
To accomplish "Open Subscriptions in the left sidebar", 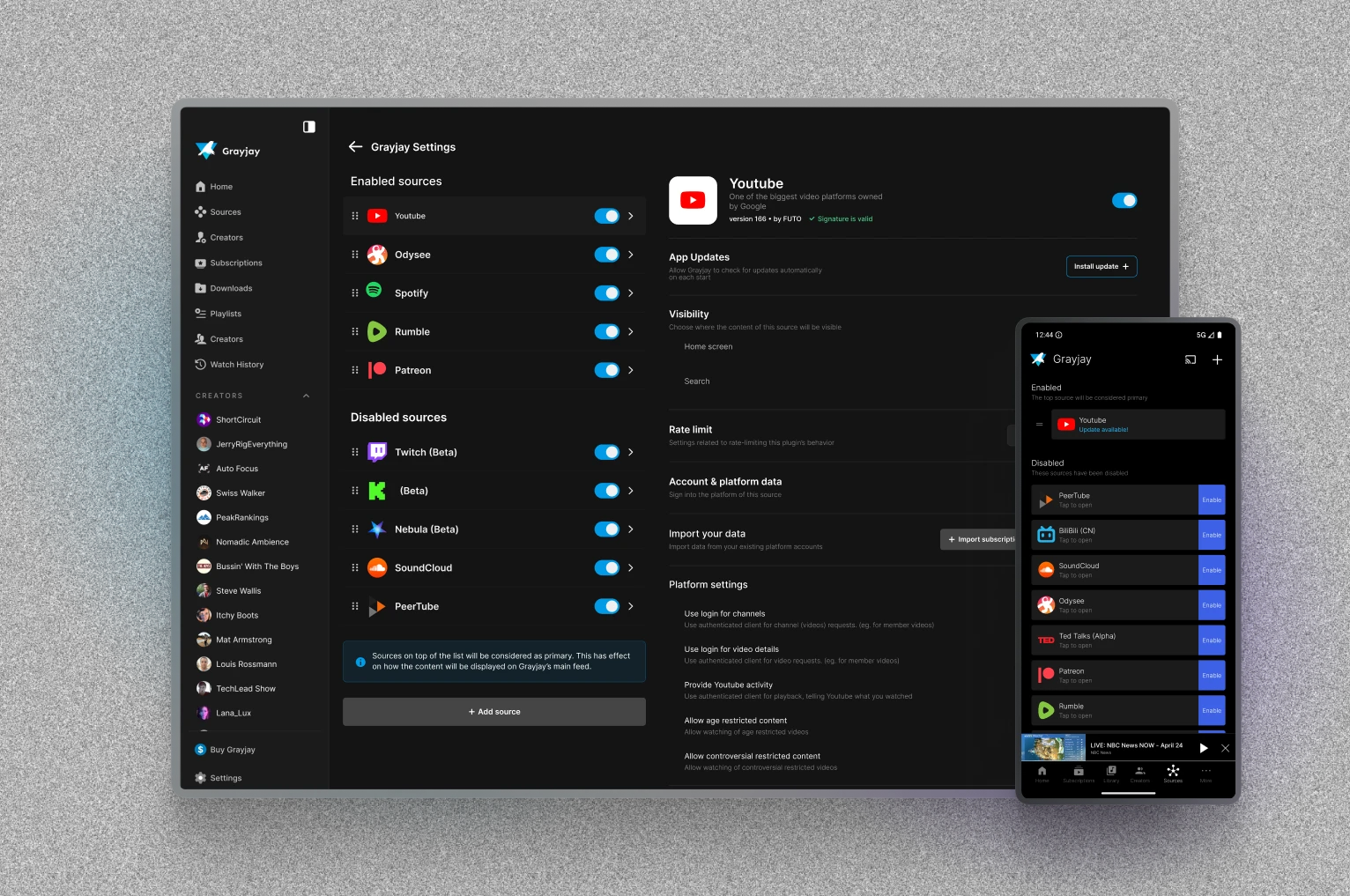I will click(x=235, y=263).
